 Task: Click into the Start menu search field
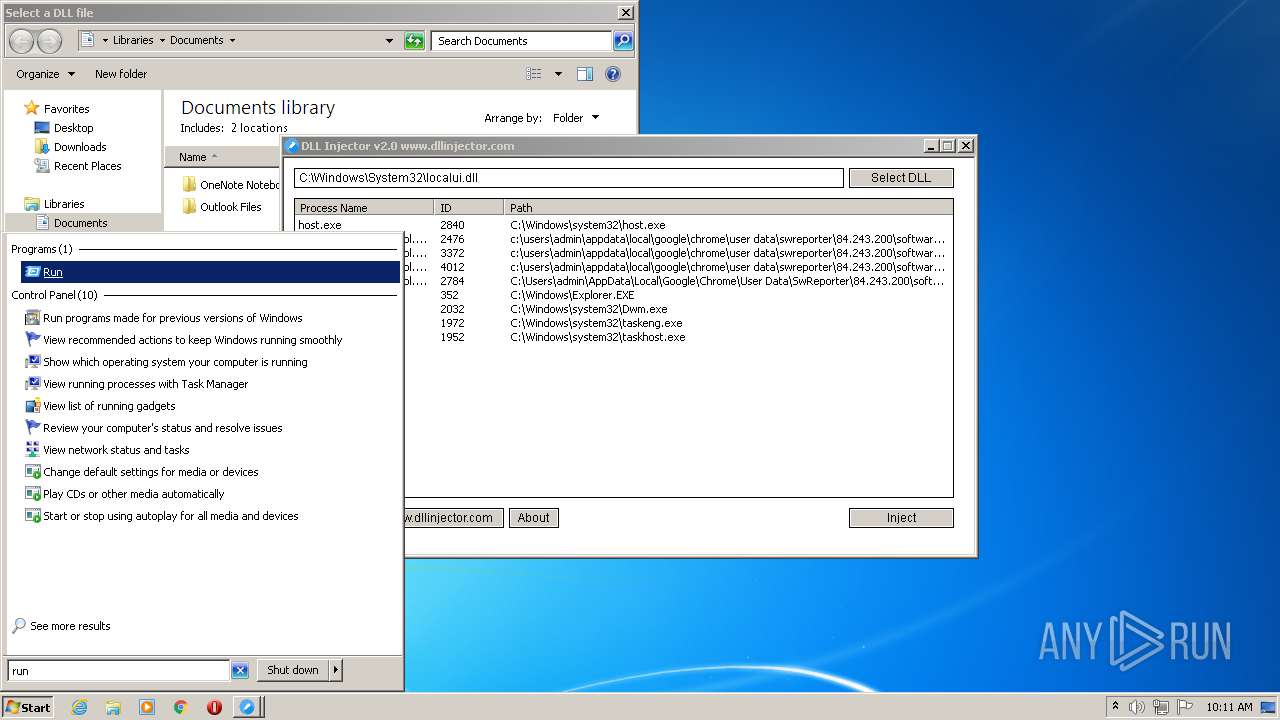(118, 671)
